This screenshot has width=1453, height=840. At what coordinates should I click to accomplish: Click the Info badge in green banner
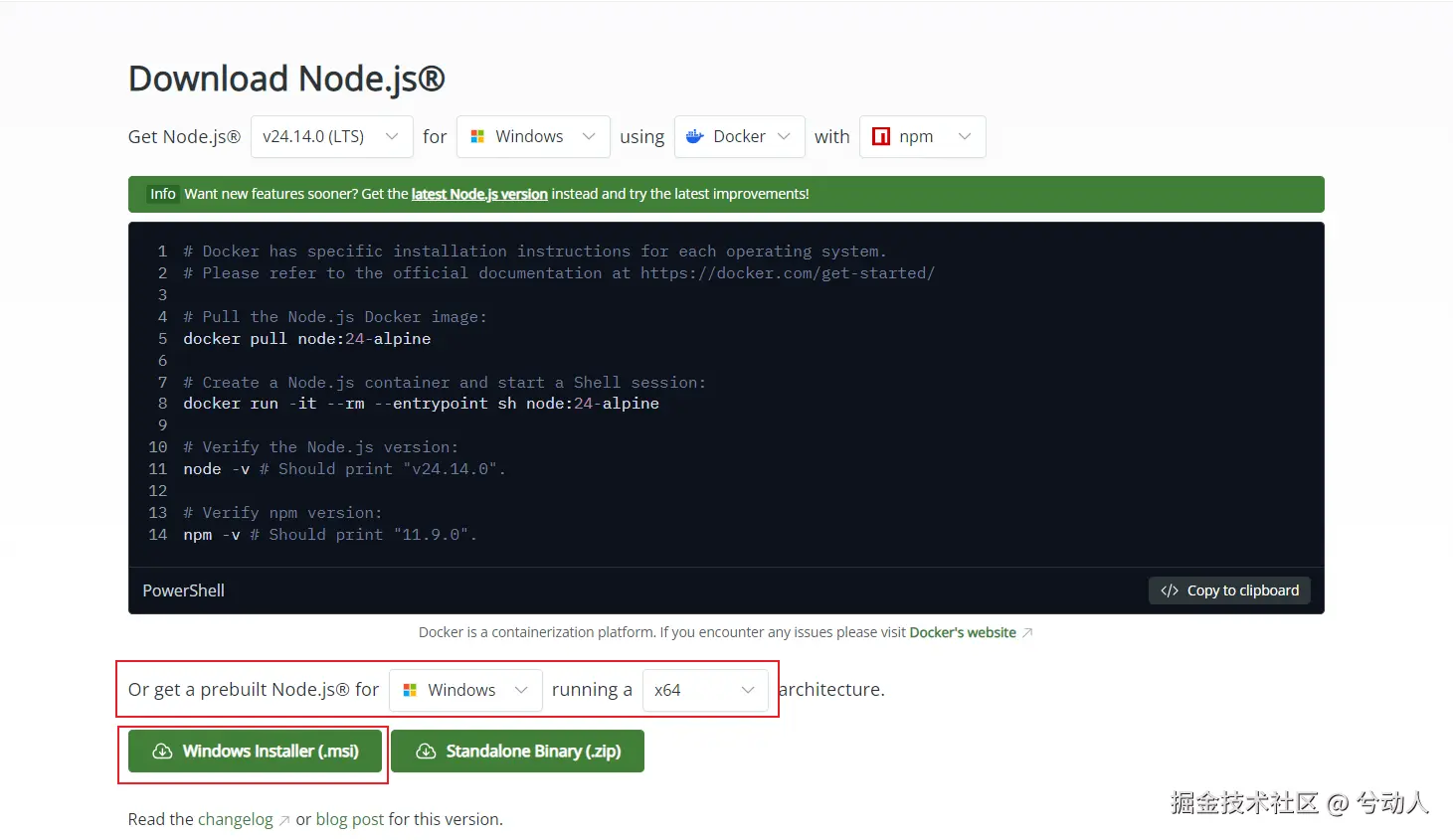pos(163,194)
